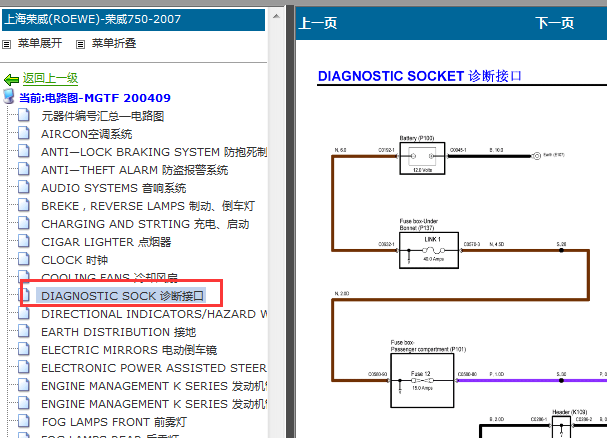Open DIRECTIONAL INDICATORS/HAZARD entry

(154, 314)
